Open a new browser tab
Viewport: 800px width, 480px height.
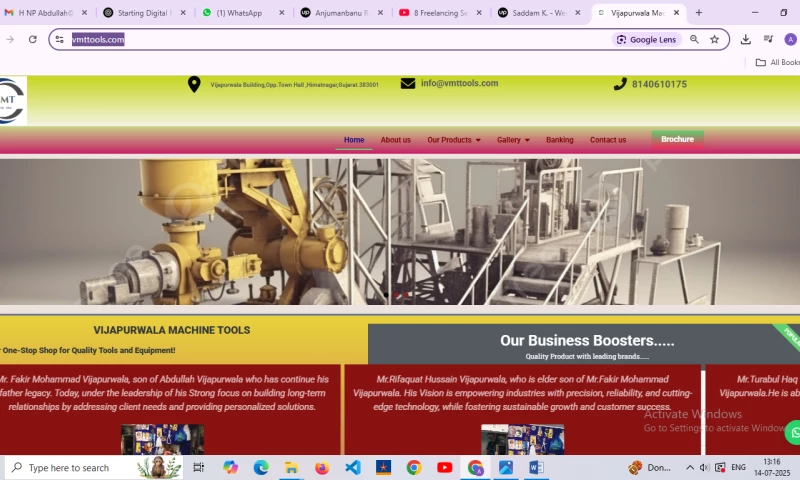[699, 13]
